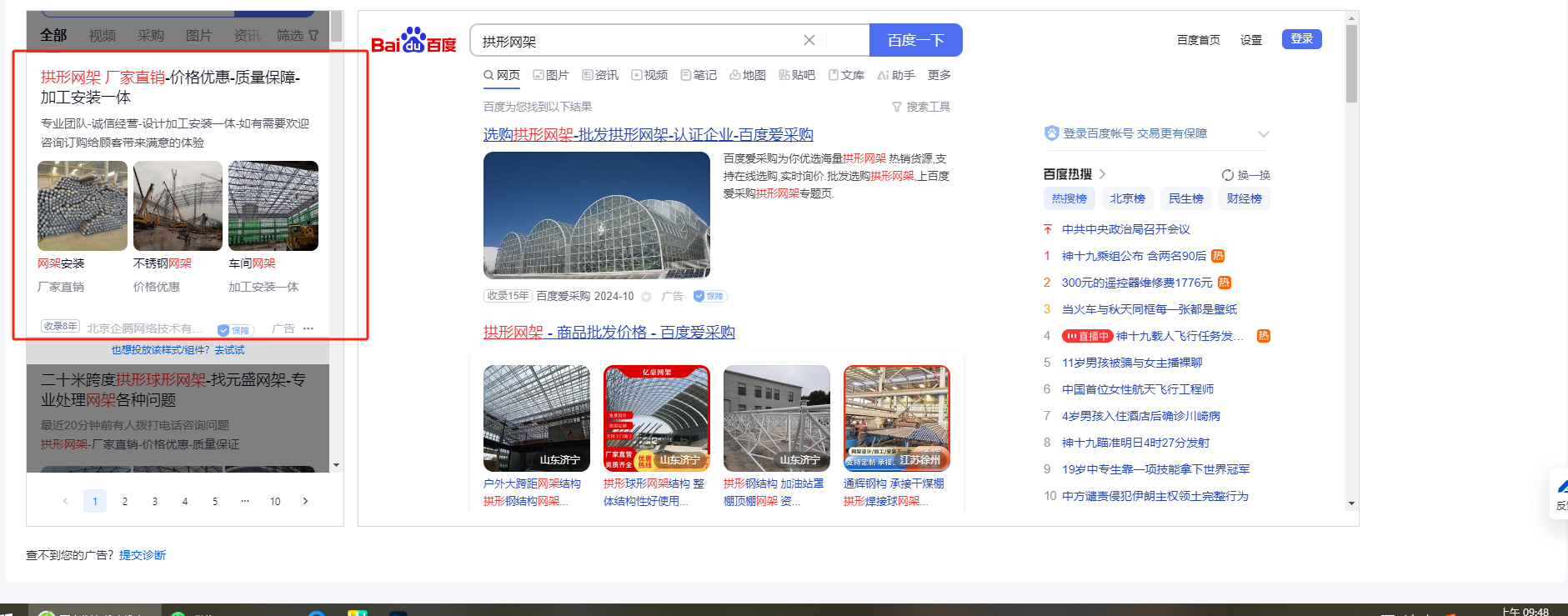The width and height of the screenshot is (1568, 616).
Task: Click the 百度一下 search button
Action: tap(915, 40)
